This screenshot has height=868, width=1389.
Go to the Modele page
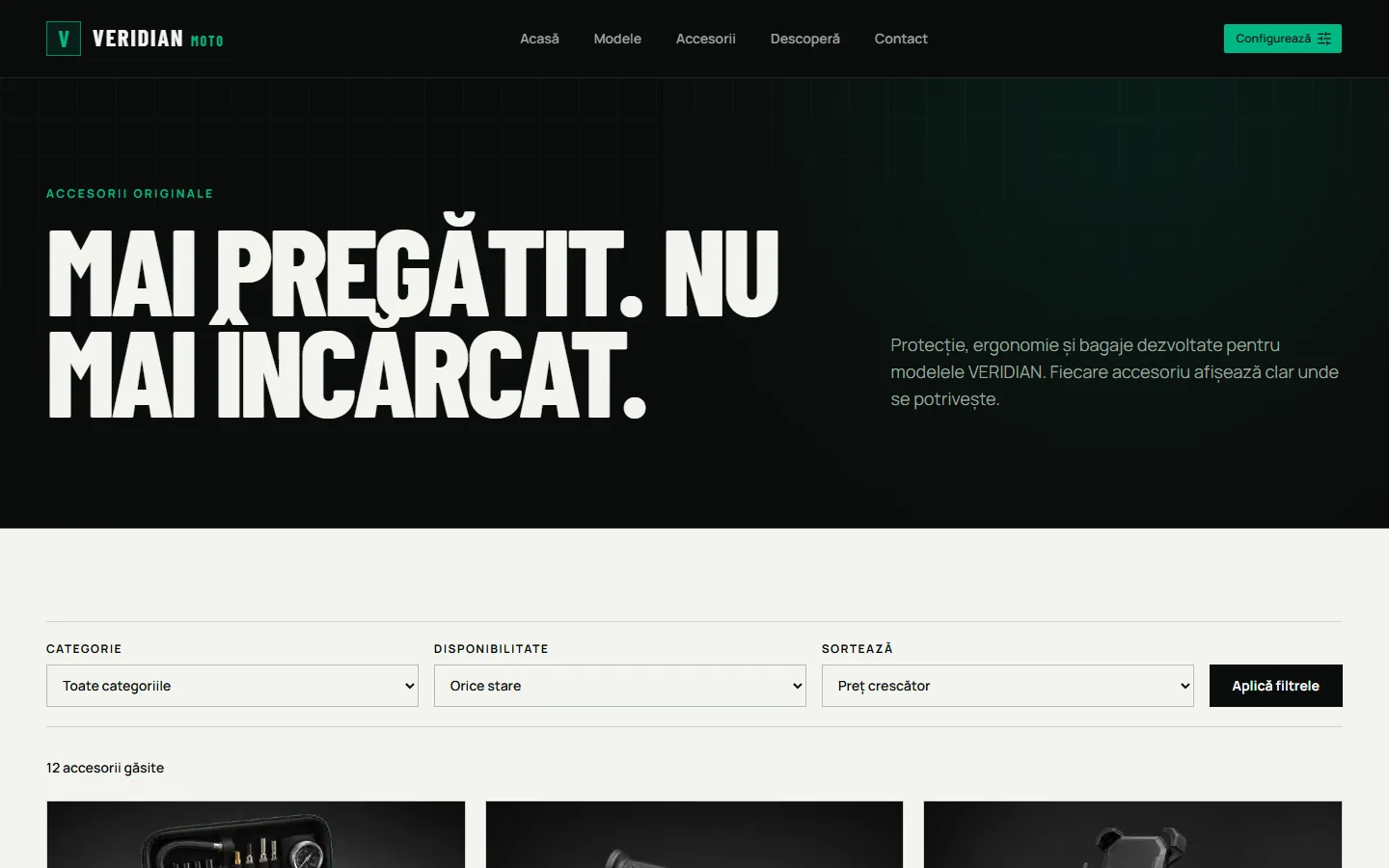pyautogui.click(x=617, y=39)
